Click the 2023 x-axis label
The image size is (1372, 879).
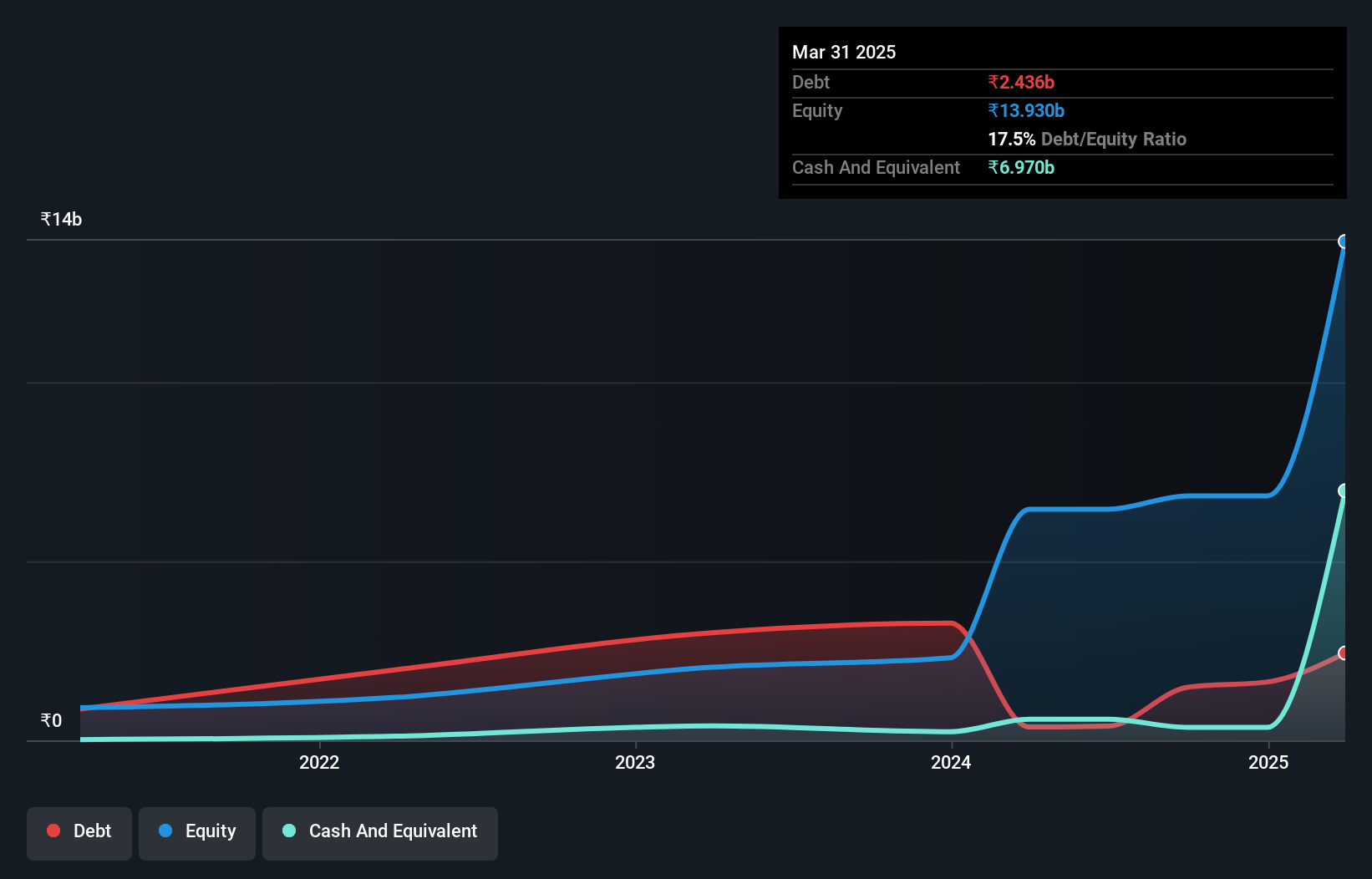tap(635, 762)
